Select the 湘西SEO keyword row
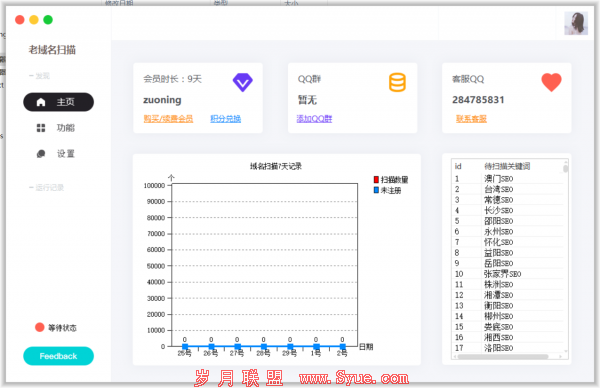Image resolution: width=600 pixels, height=388 pixels. tap(507, 337)
